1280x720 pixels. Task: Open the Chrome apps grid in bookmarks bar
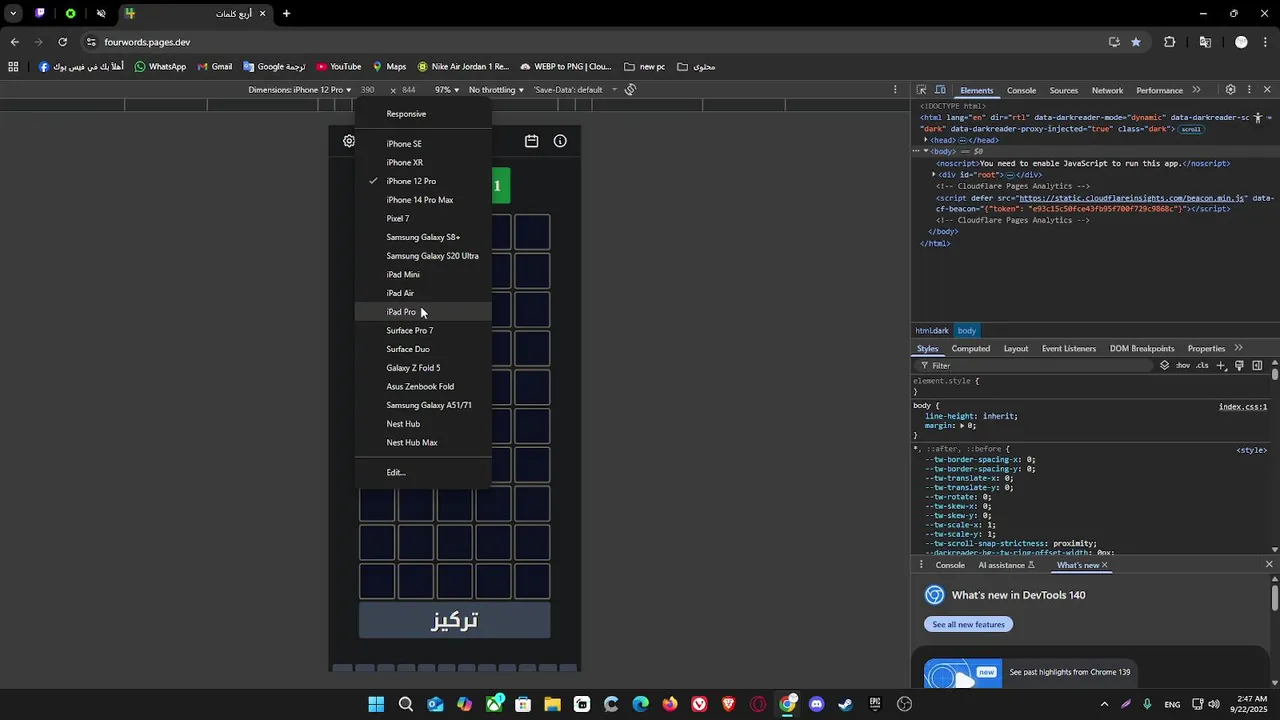(x=13, y=67)
